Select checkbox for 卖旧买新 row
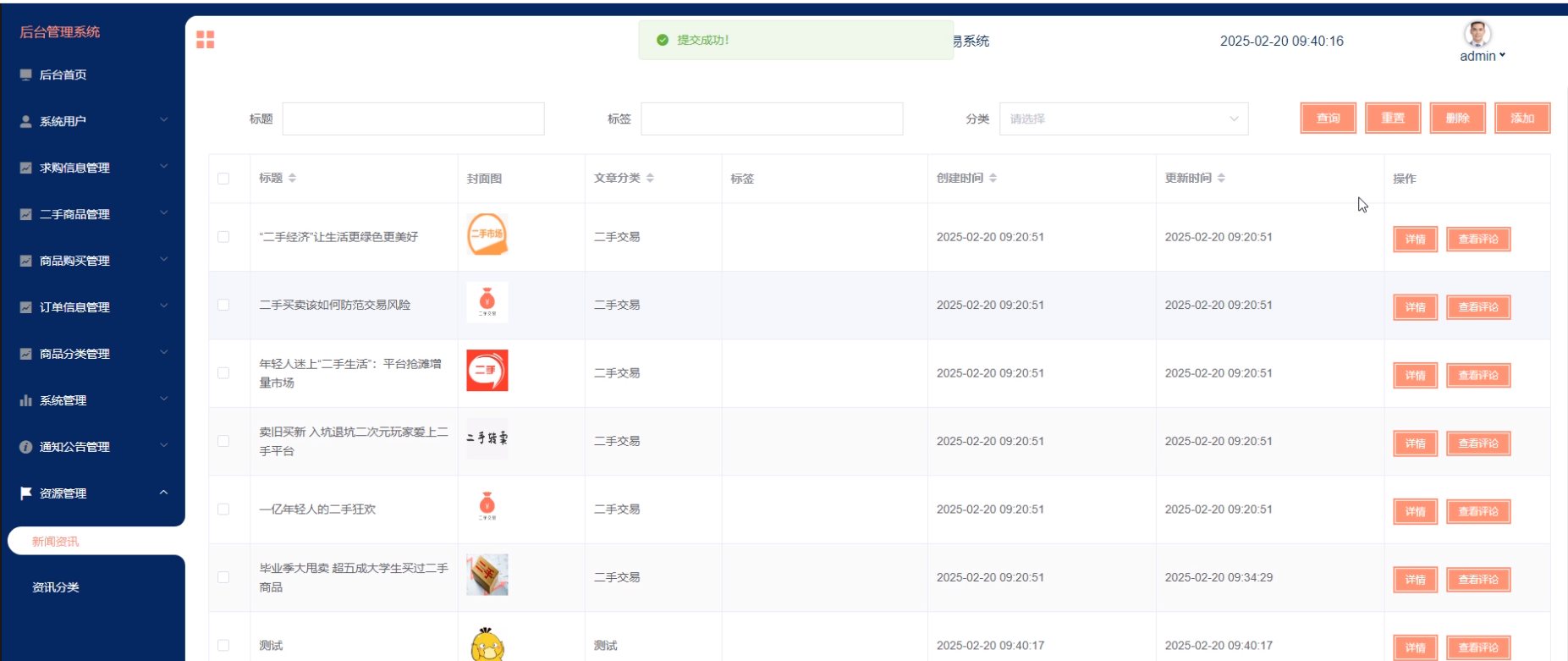This screenshot has width=1568, height=661. coord(223,441)
